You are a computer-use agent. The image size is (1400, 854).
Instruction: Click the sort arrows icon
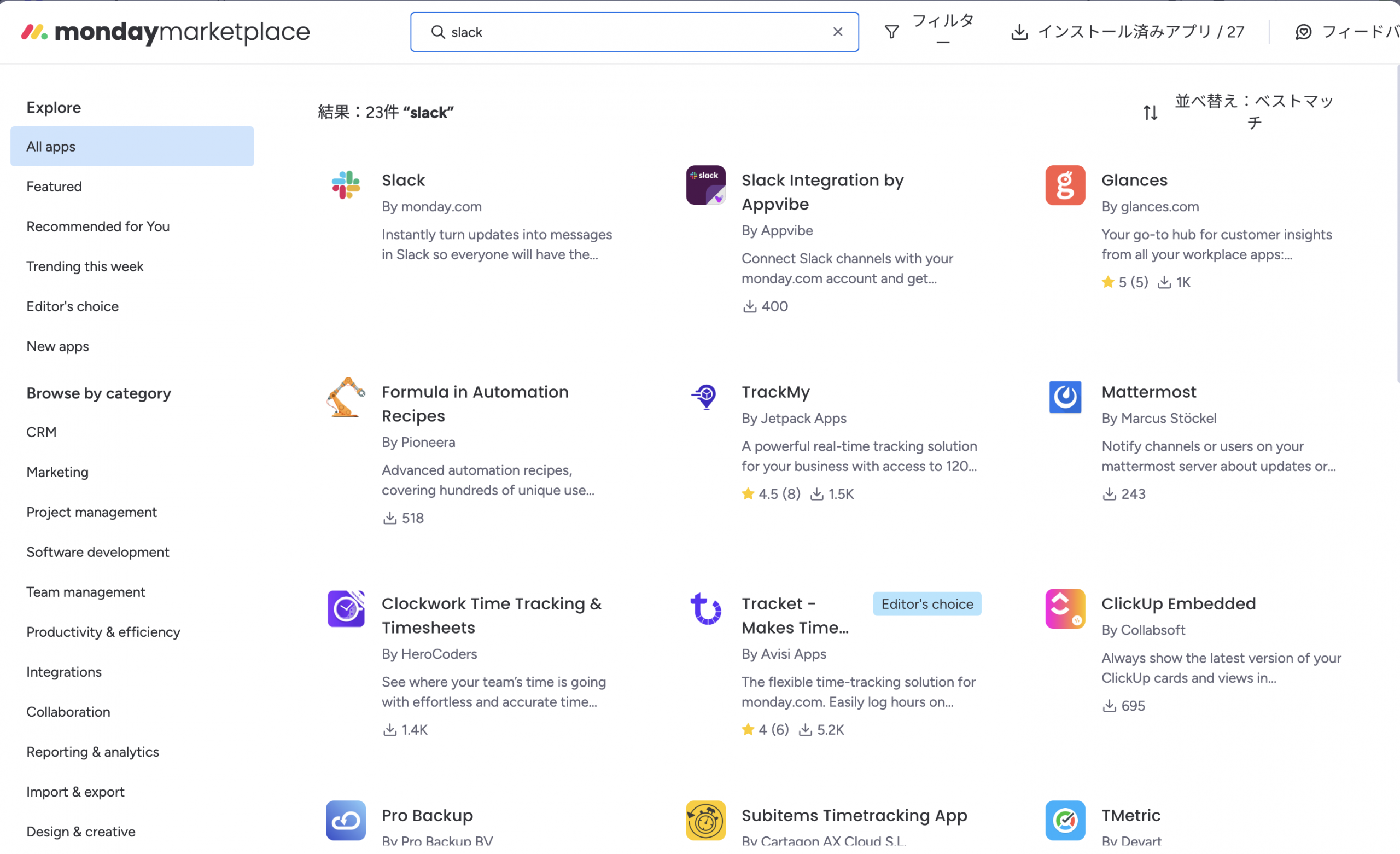pyautogui.click(x=1151, y=113)
